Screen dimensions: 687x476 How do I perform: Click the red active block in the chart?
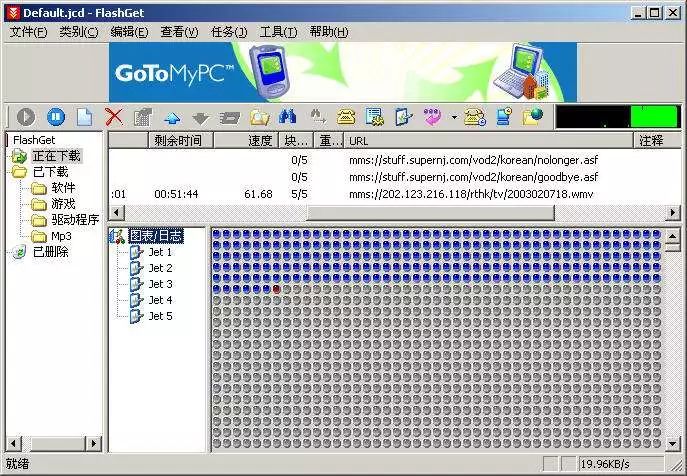pos(276,289)
